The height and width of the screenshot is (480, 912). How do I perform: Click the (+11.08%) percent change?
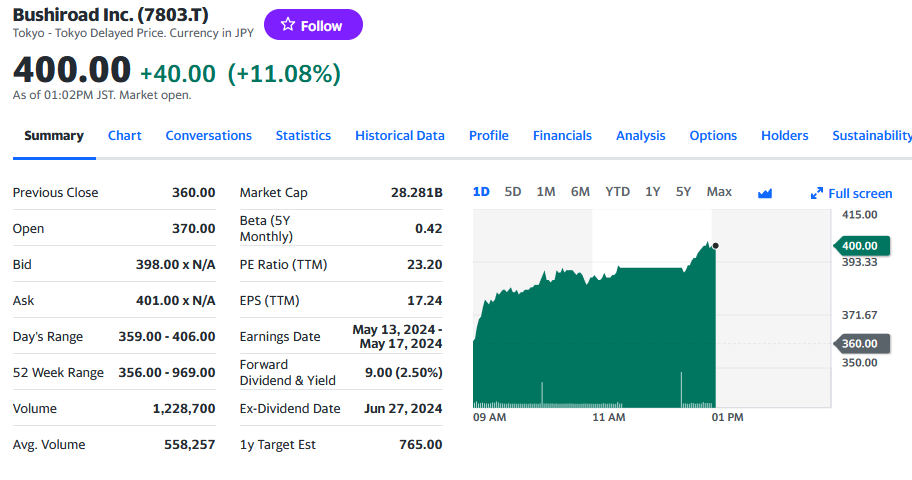284,74
